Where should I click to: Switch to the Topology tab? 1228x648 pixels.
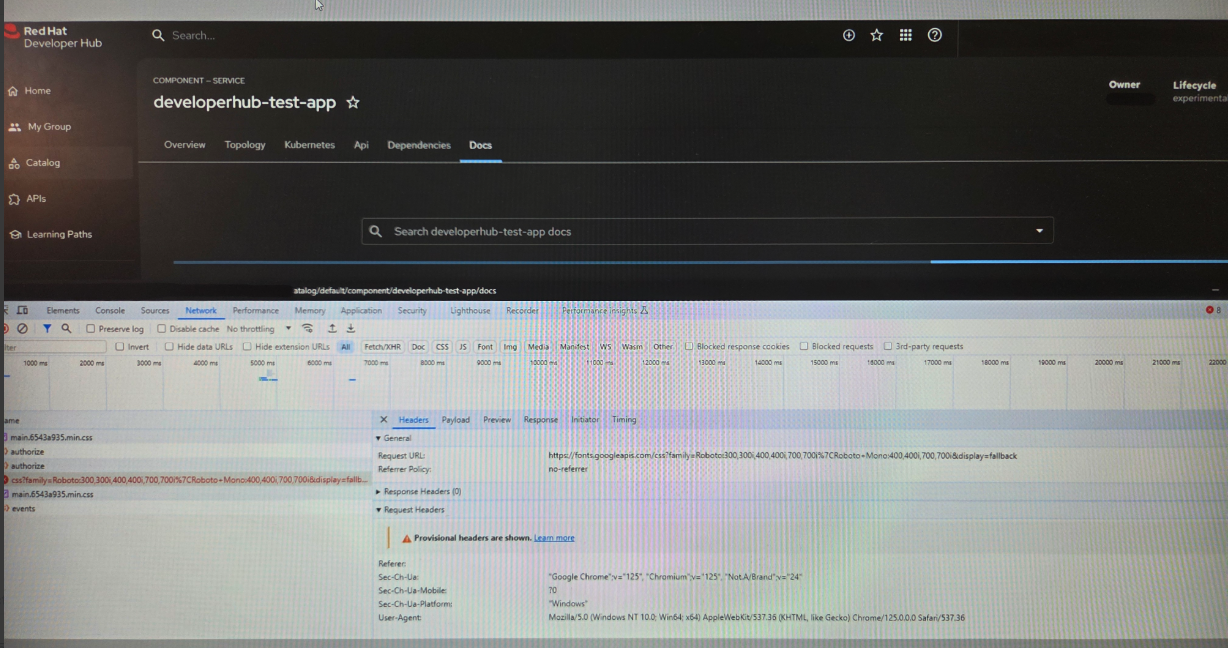(245, 145)
